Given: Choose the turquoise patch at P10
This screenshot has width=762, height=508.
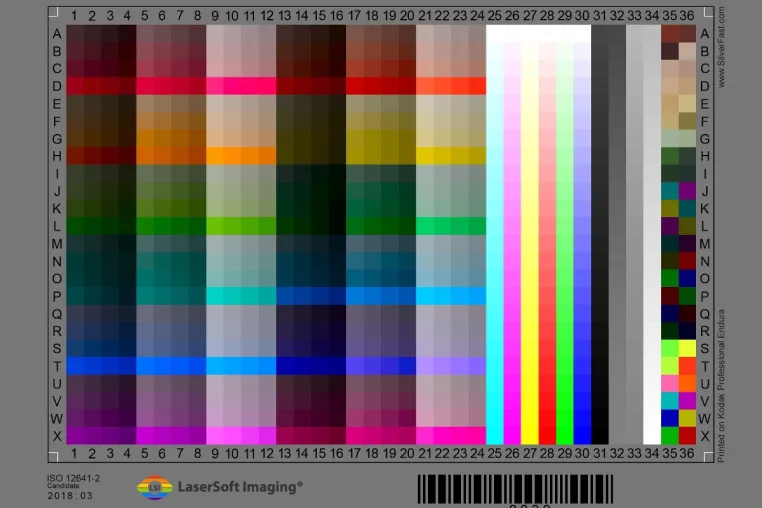Looking at the screenshot, I should pyautogui.click(x=232, y=296).
